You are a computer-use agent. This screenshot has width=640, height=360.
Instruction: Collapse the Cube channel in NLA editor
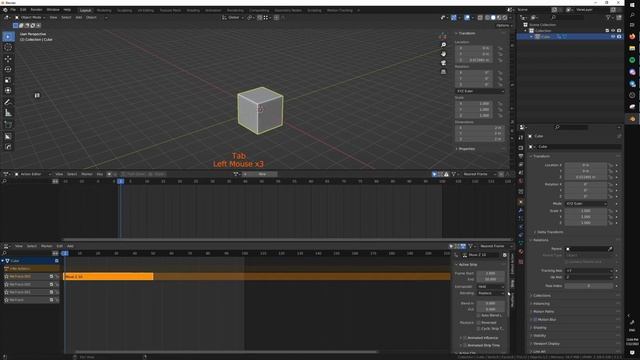click(3, 260)
